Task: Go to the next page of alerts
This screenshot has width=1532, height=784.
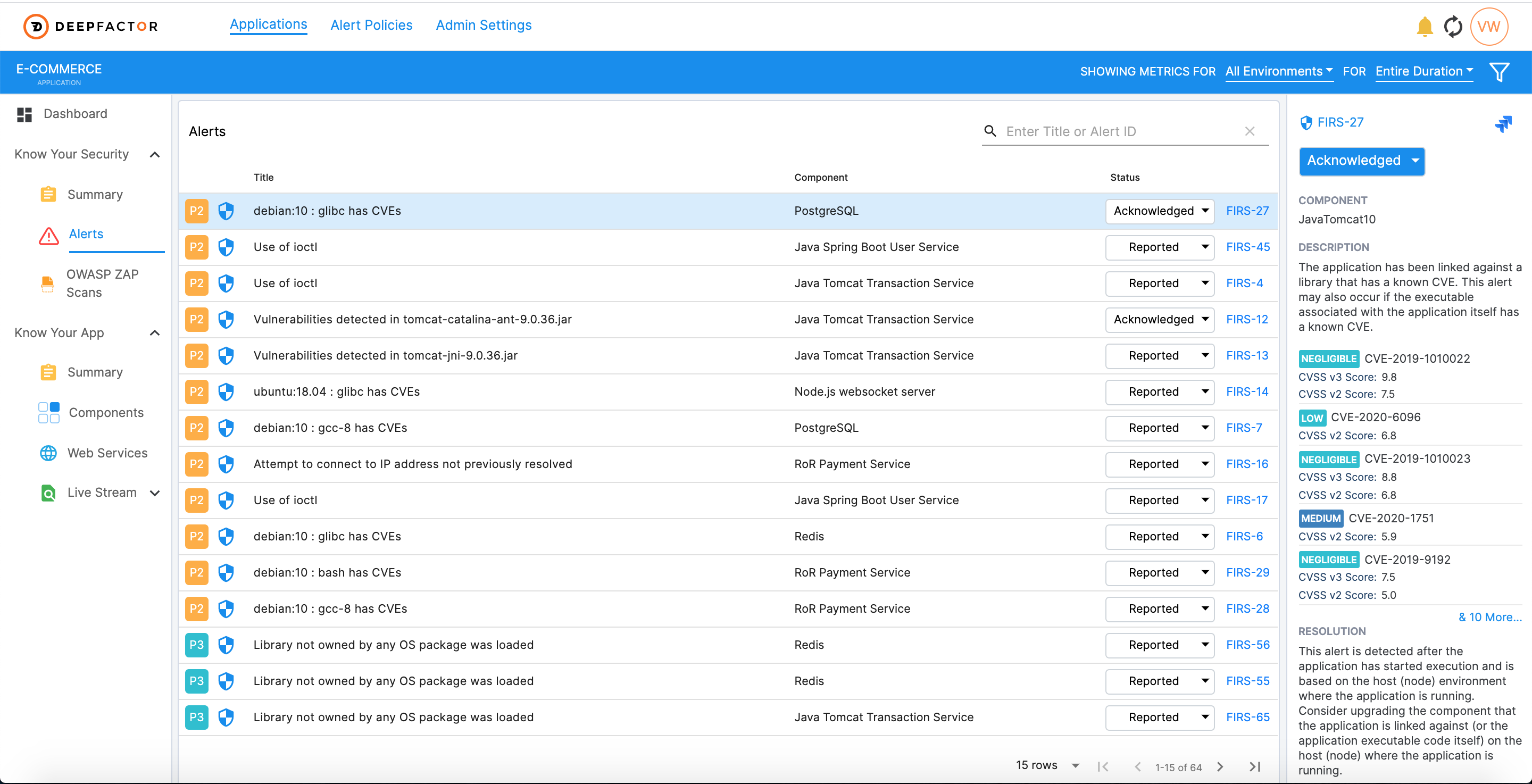Action: pyautogui.click(x=1220, y=767)
